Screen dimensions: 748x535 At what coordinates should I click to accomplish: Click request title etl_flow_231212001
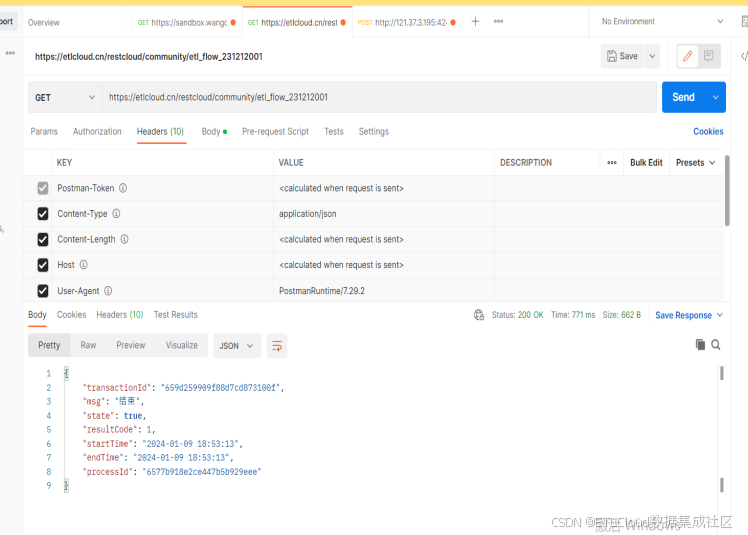click(x=149, y=57)
